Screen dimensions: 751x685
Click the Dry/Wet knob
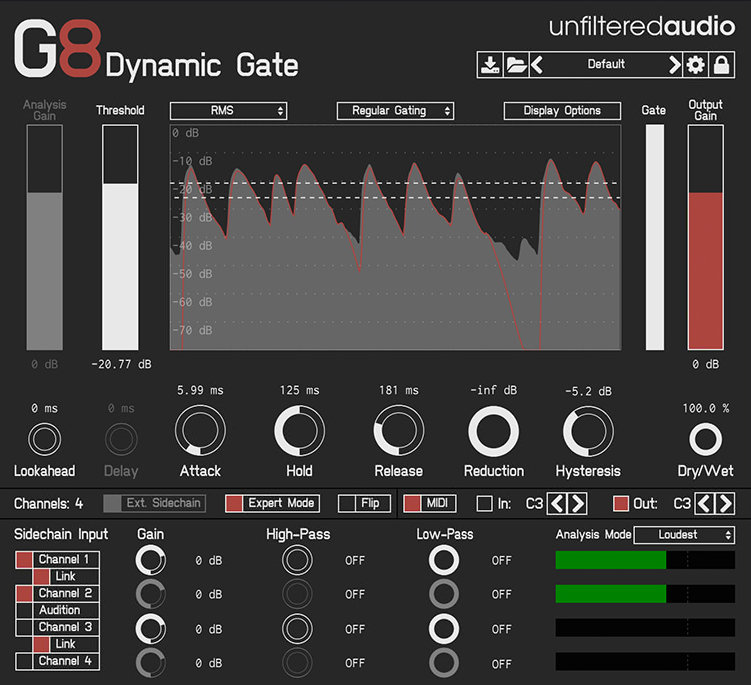[705, 439]
